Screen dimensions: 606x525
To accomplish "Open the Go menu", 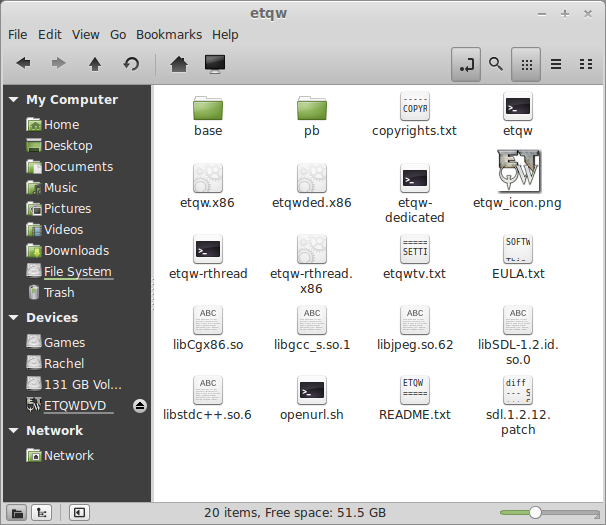I will [x=118, y=35].
